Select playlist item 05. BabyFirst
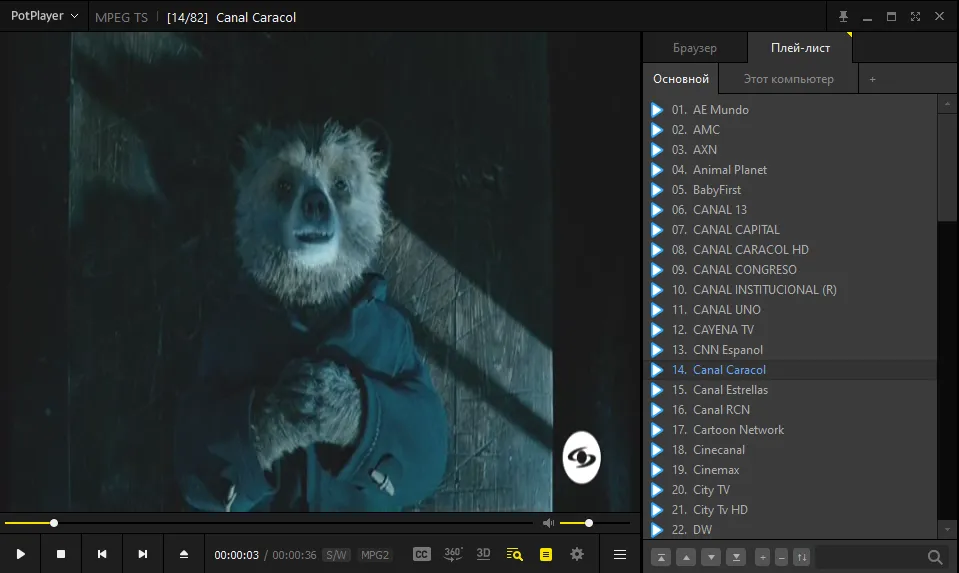This screenshot has width=959, height=573. 790,190
